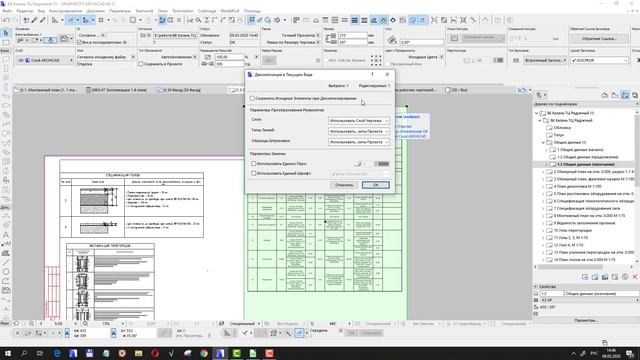
Task: Open Project Map in the Navigator
Action: [605, 95]
